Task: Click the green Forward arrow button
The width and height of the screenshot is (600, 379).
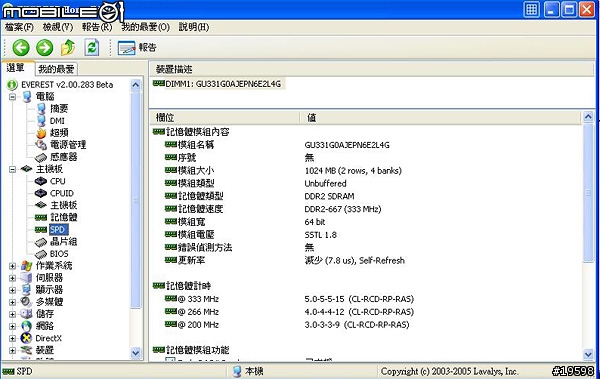Action: (x=44, y=47)
